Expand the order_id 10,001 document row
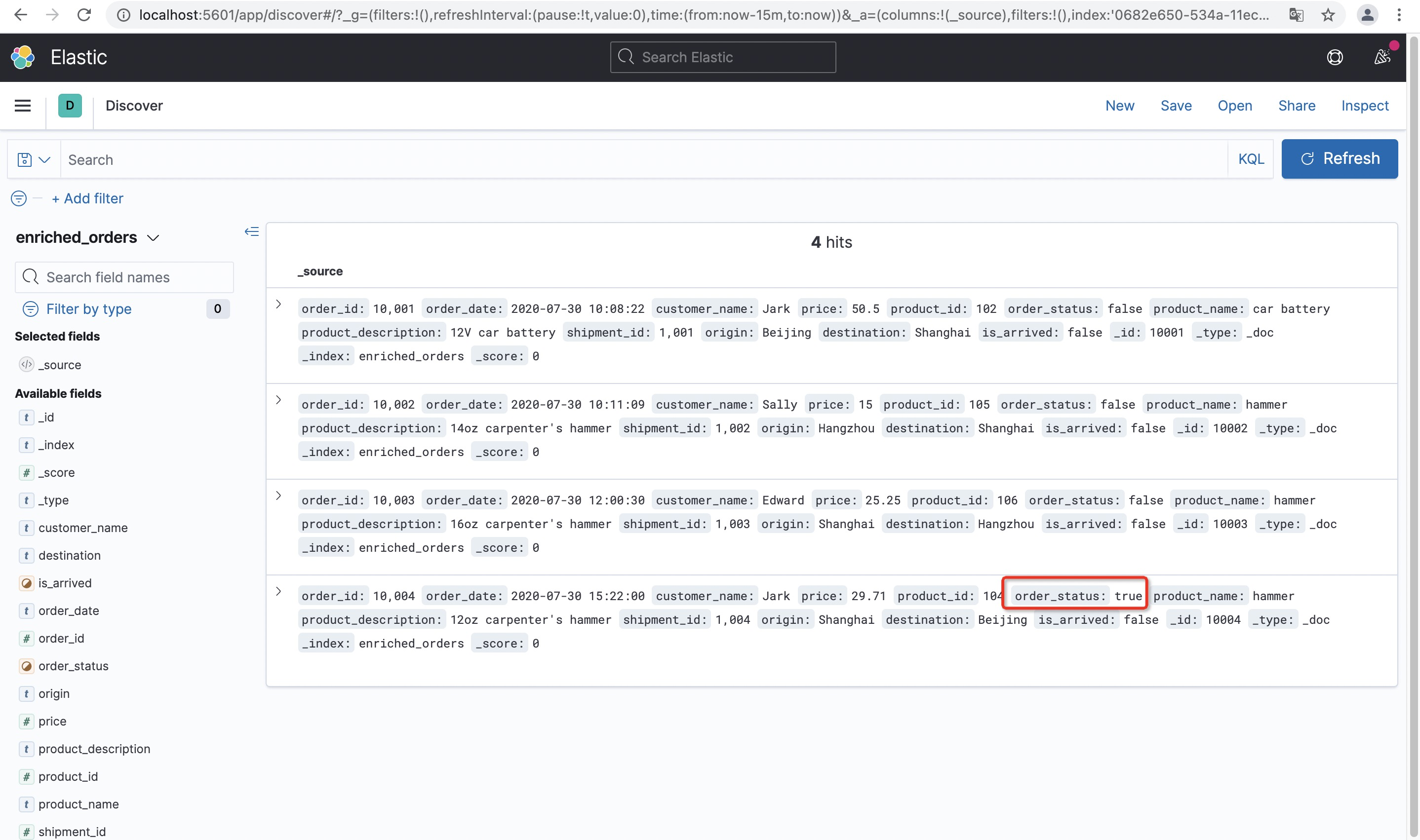This screenshot has height=840, width=1420. click(x=278, y=304)
